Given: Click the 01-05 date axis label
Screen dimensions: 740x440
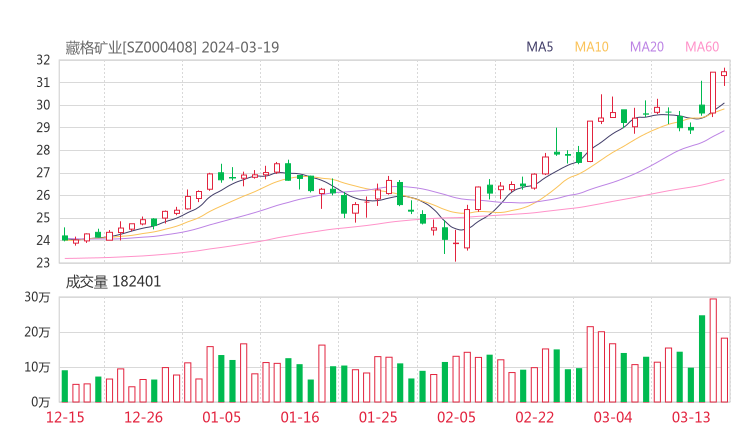Looking at the screenshot, I should (221, 417).
